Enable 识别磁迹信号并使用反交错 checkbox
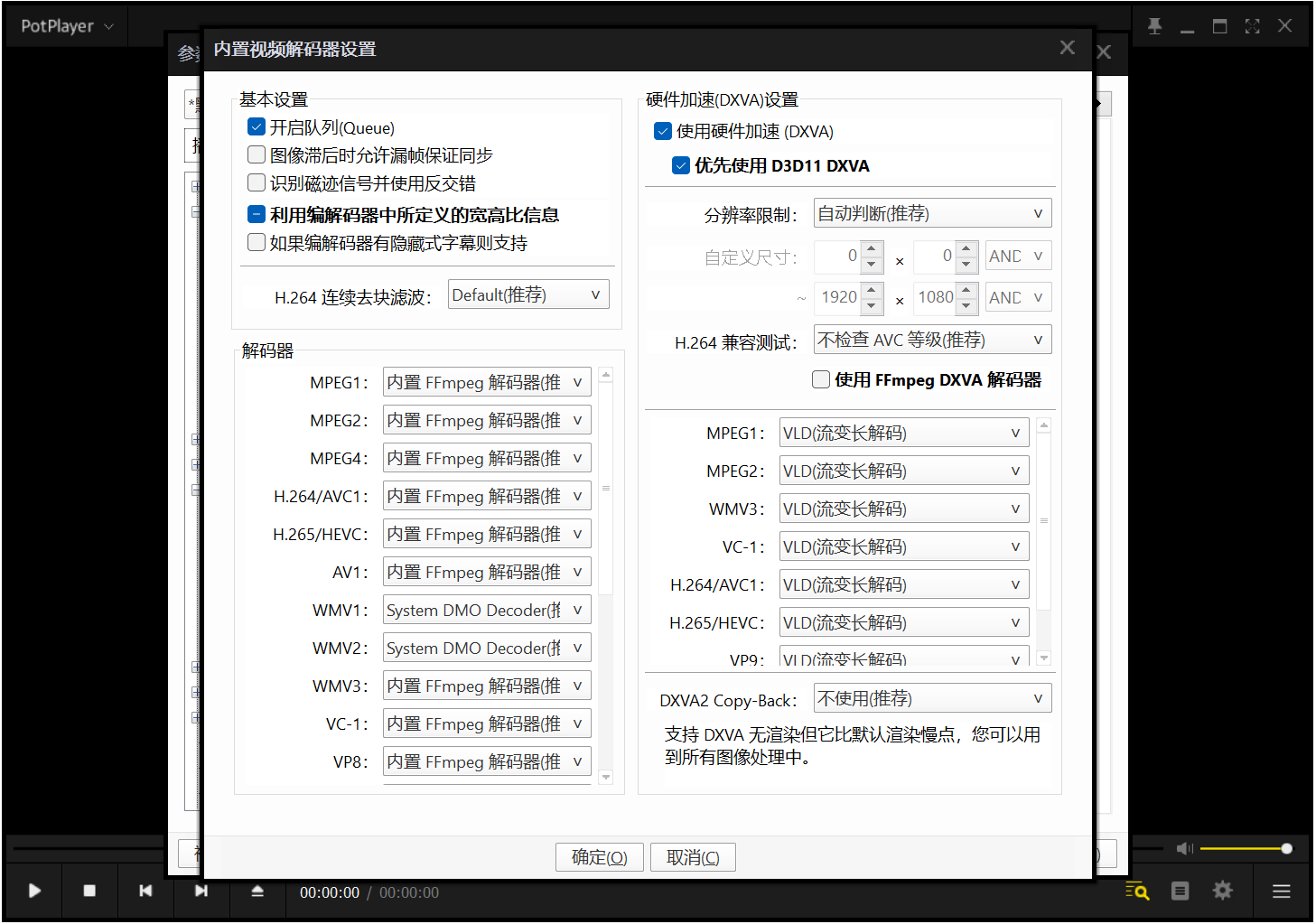Screen dimensions: 1316x924 pyautogui.click(x=257, y=183)
